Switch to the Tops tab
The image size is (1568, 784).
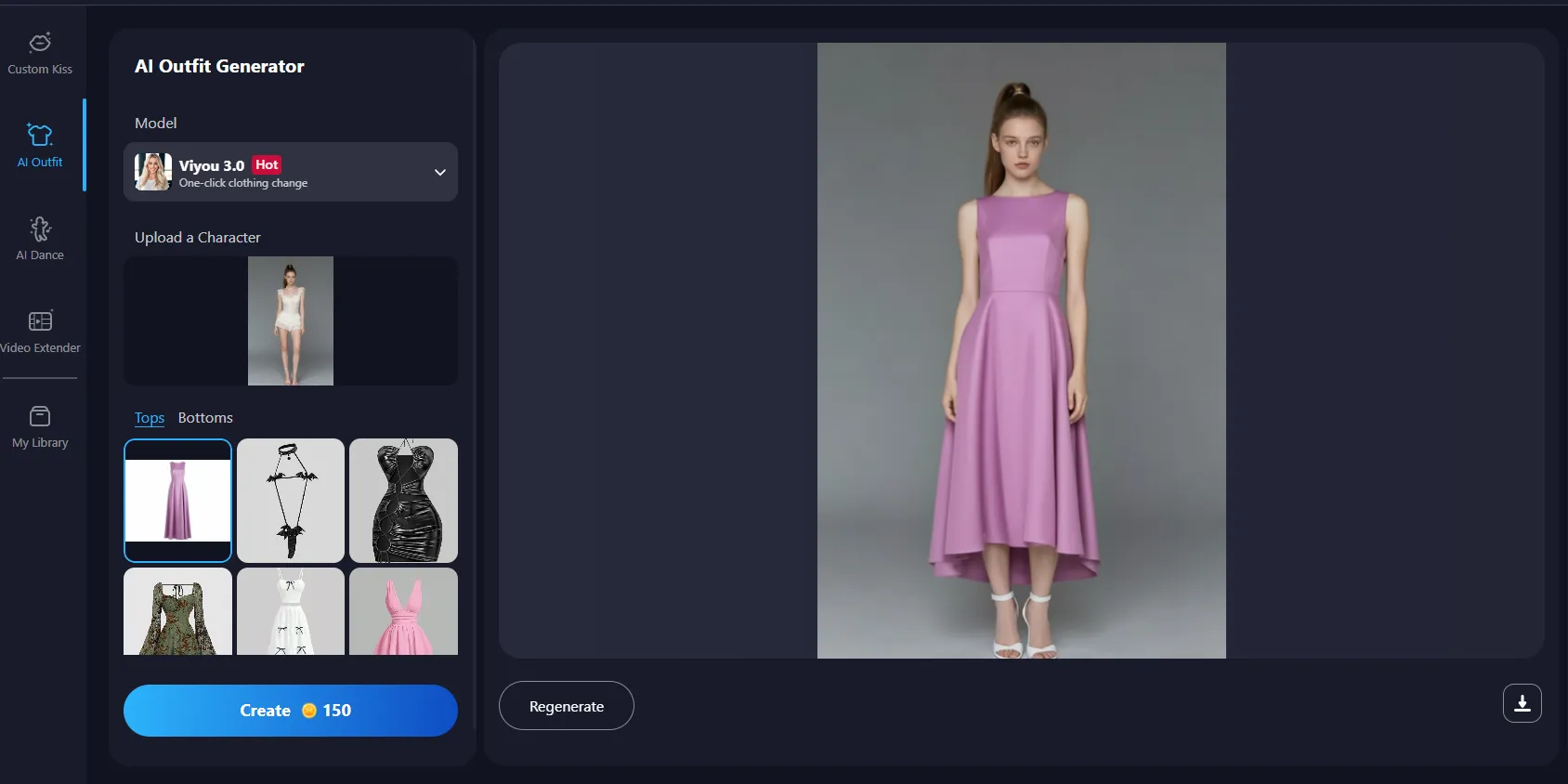point(149,418)
